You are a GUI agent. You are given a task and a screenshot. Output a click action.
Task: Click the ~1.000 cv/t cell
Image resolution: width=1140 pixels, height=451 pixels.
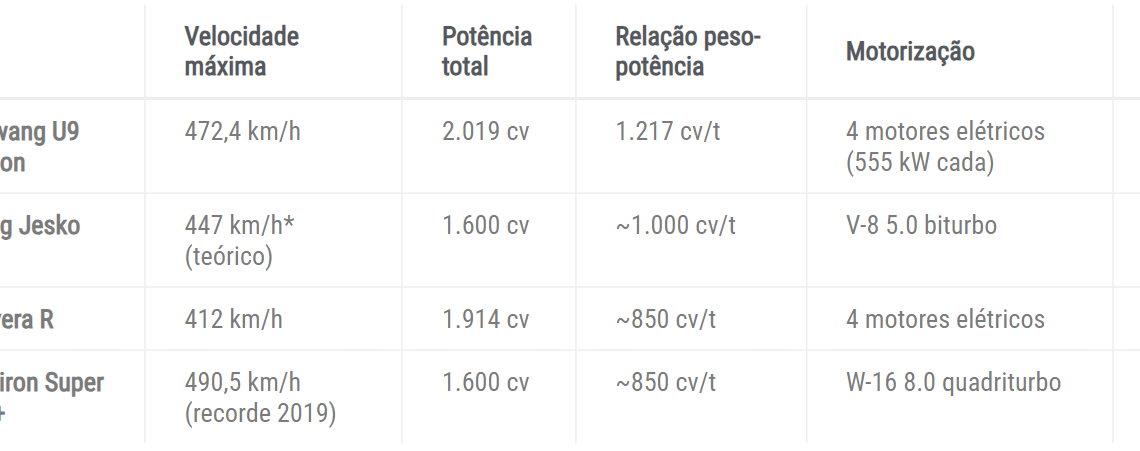coord(675,225)
